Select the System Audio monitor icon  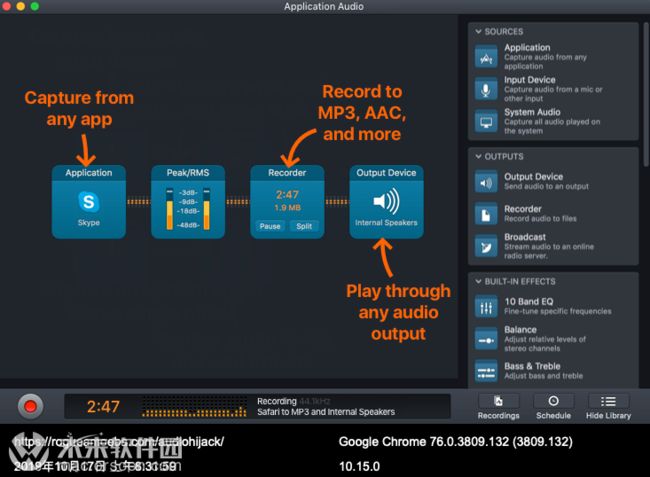tap(486, 121)
